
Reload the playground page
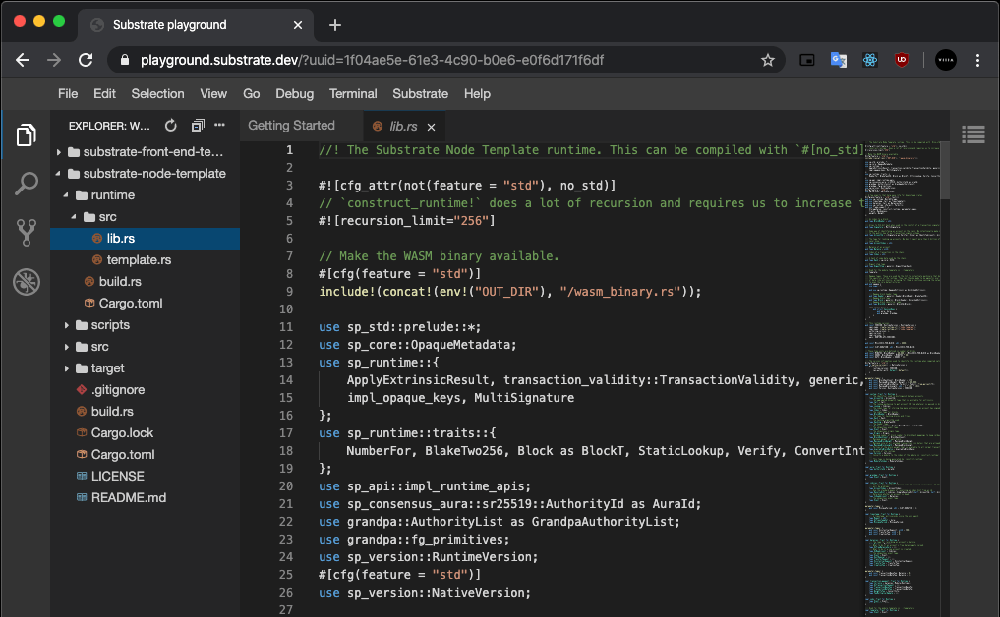(85, 60)
